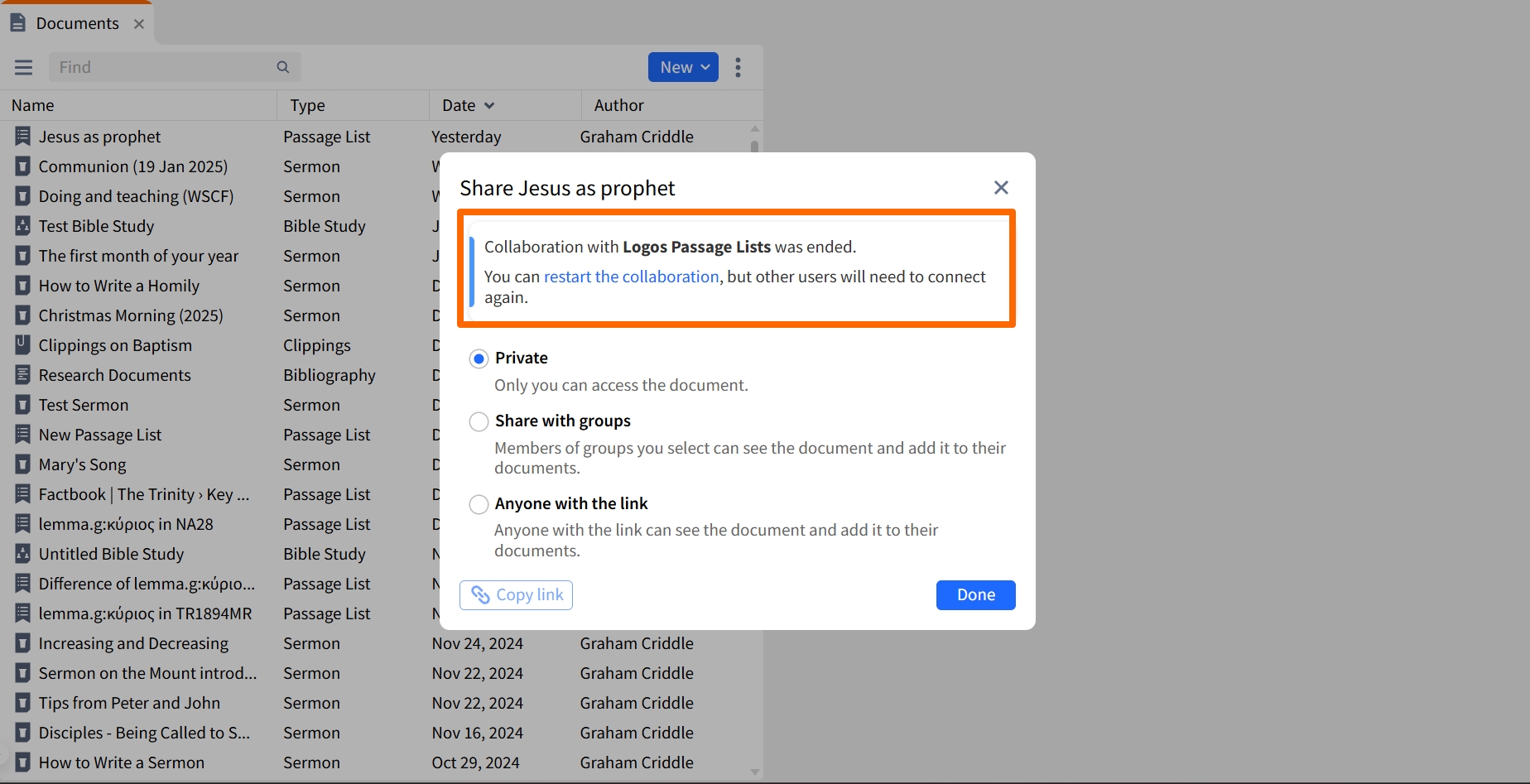Click the sermon icon for Tips from Peter and John

coord(23,703)
